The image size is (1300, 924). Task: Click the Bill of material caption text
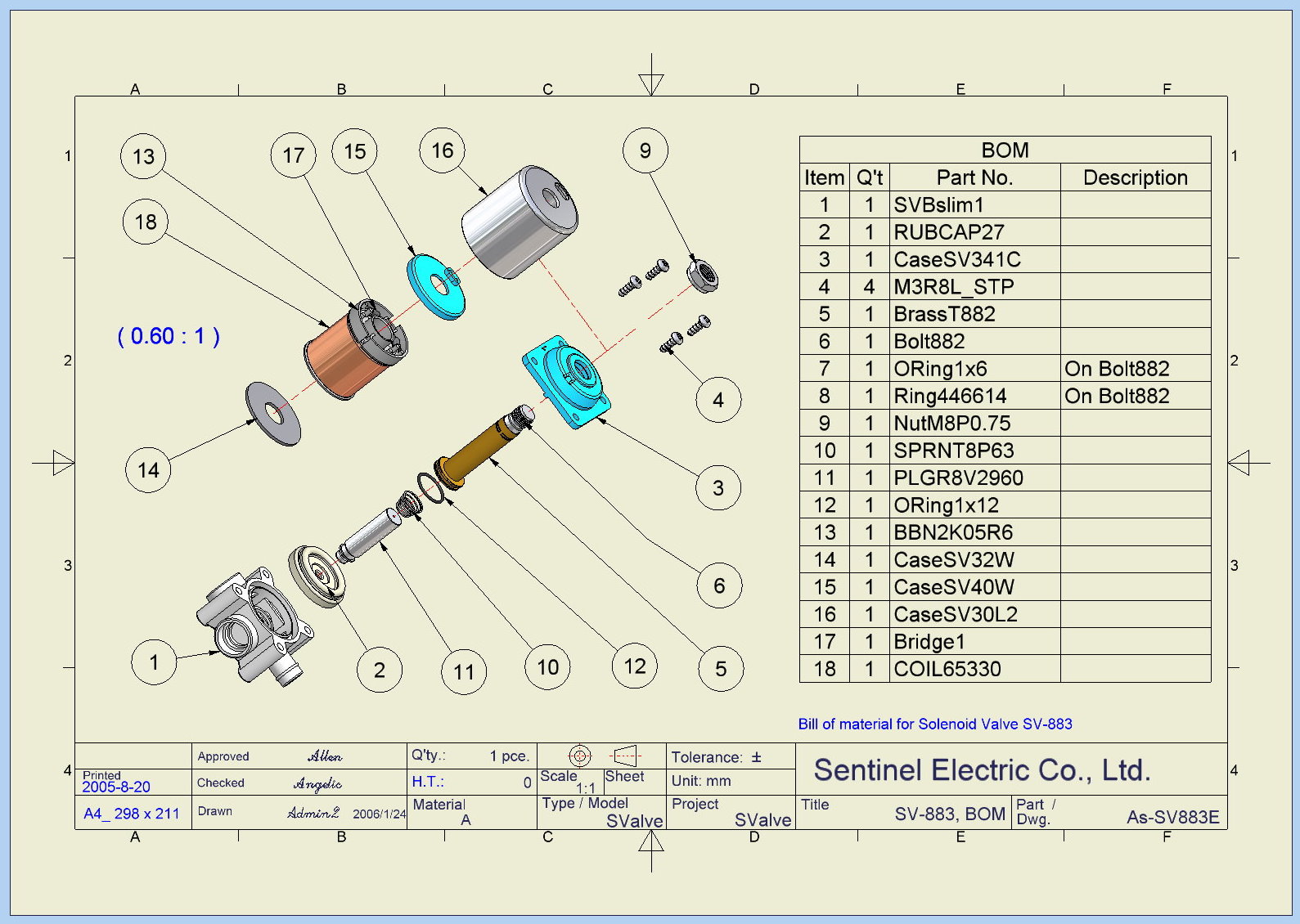pos(934,724)
